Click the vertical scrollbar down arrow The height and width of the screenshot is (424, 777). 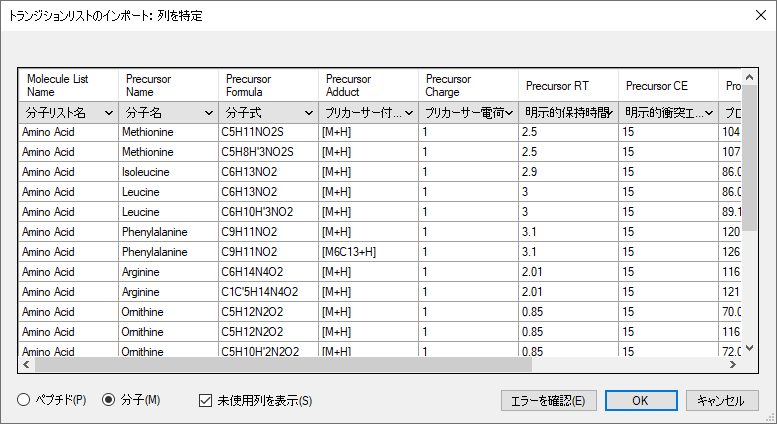tap(749, 348)
